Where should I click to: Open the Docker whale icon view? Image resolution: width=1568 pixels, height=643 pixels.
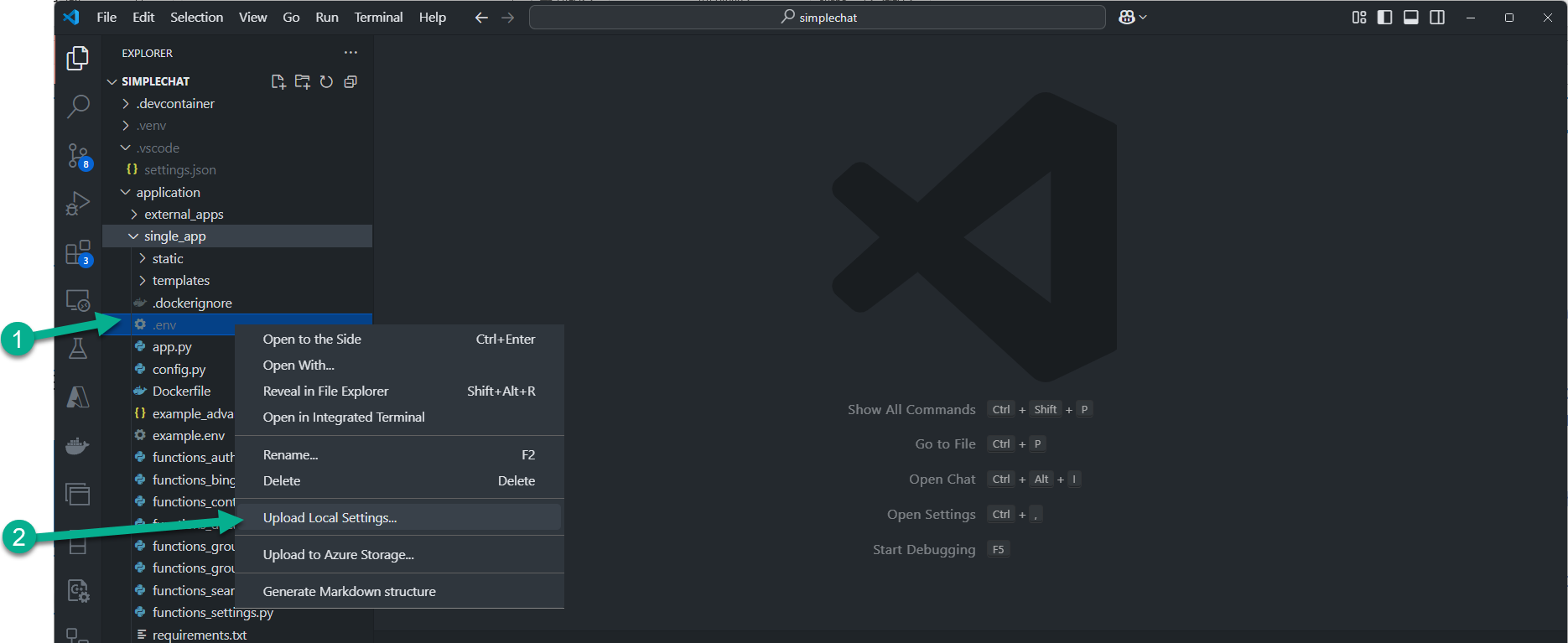tap(78, 445)
